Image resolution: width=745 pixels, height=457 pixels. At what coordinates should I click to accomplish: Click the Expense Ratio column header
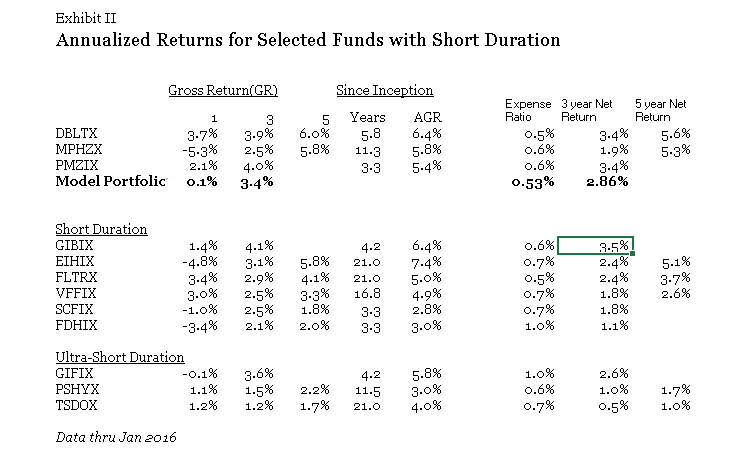point(523,110)
